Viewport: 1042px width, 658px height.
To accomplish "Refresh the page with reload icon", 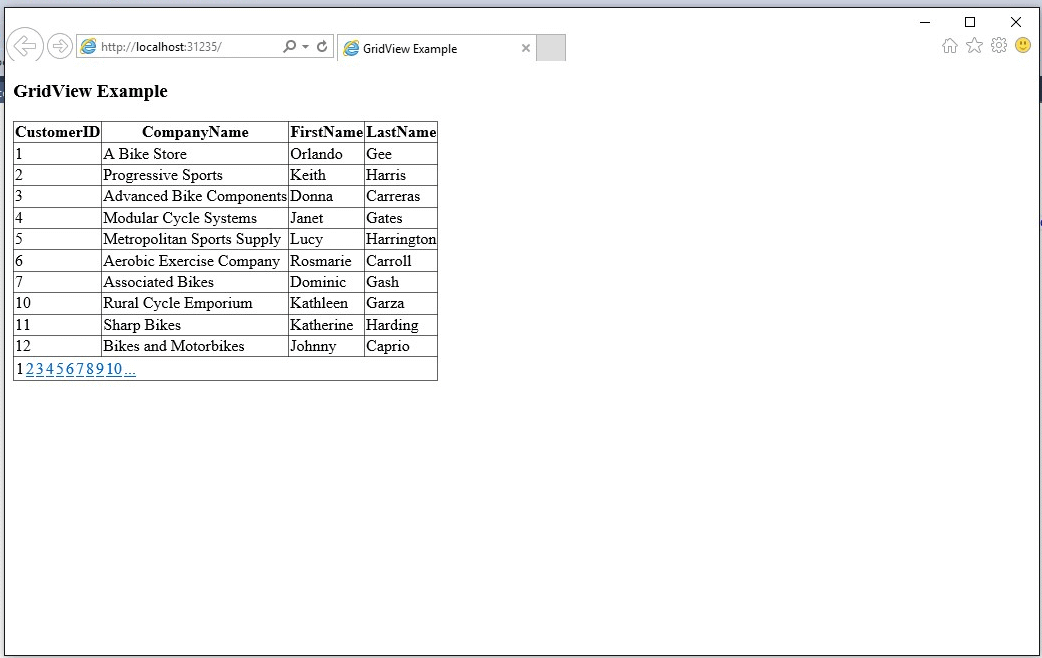I will click(x=322, y=47).
